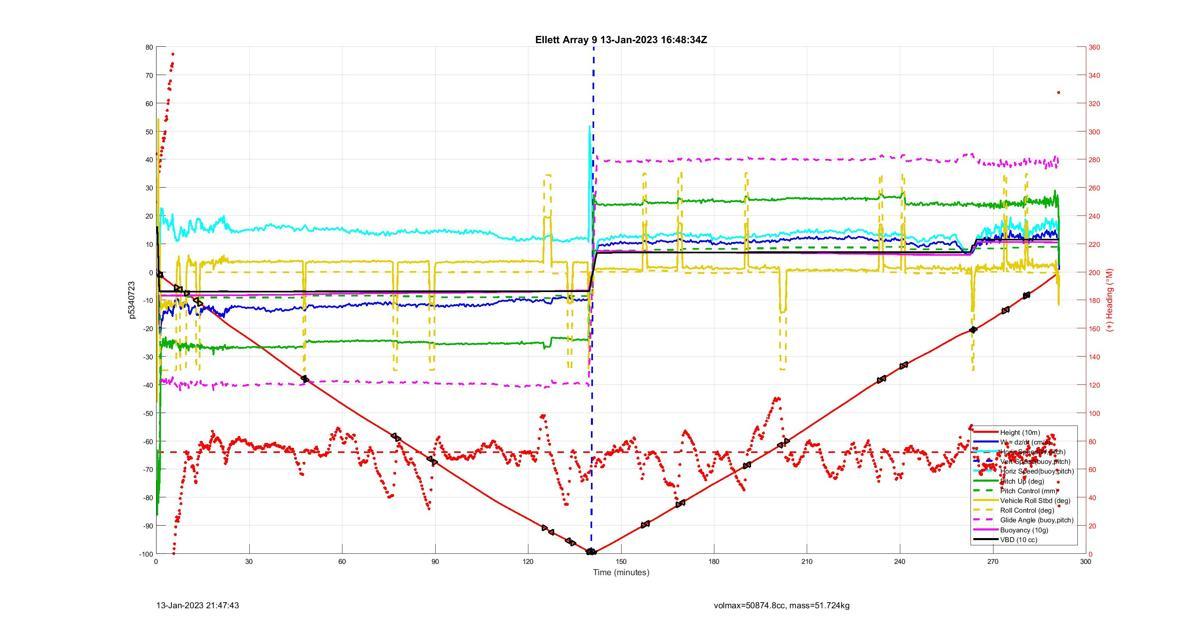Image resolution: width=1200 pixels, height=622 pixels.
Task: Select the 'Buoyancy (10g)' legend entry
Action: coord(1024,530)
